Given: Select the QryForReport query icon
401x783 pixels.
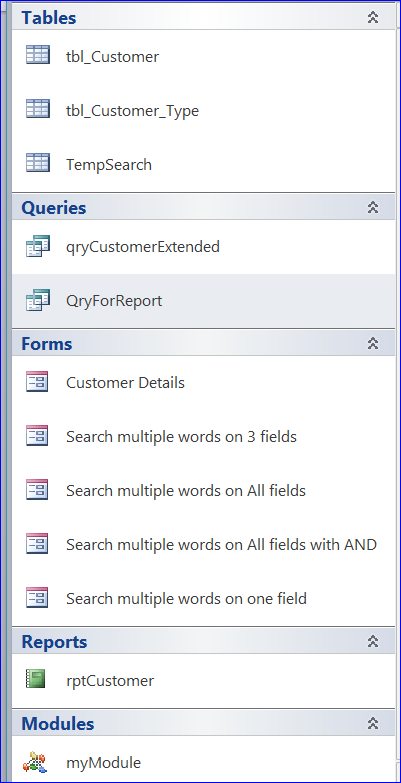Looking at the screenshot, I should click(37, 300).
